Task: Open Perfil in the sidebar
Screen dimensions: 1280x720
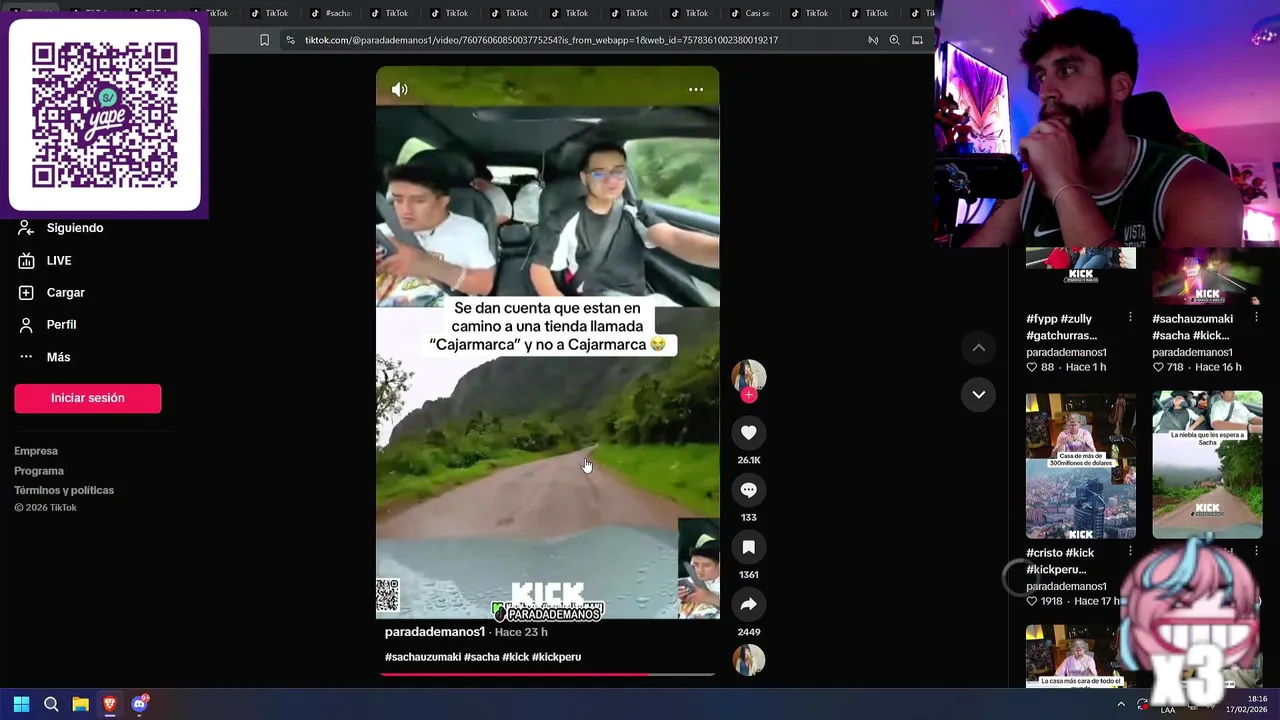Action: [47, 324]
